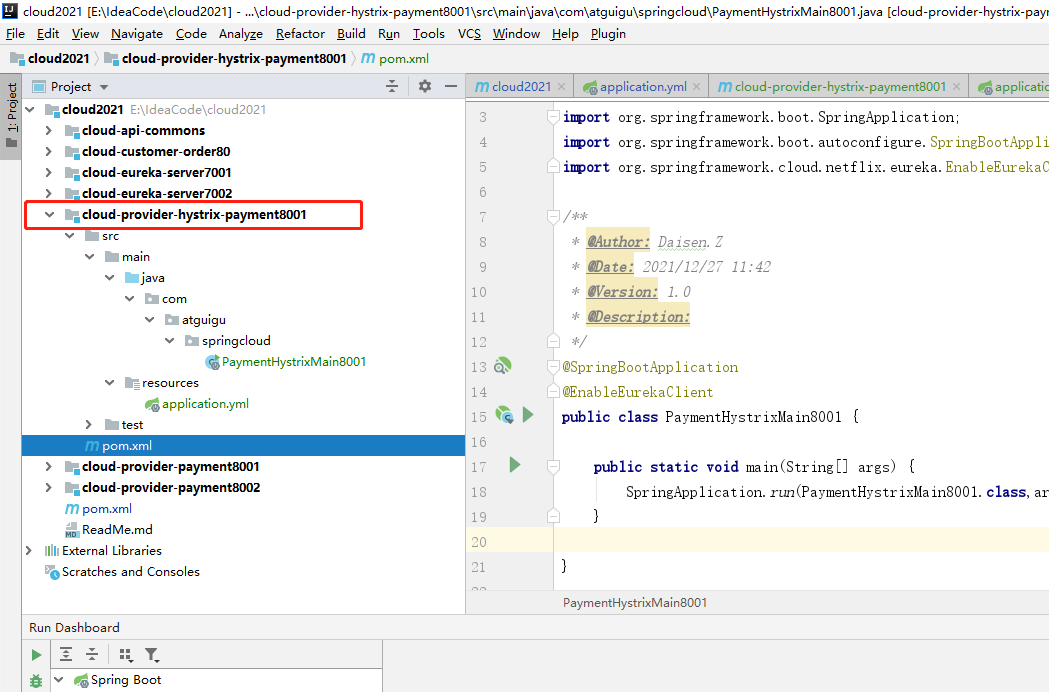Click Expand All icon in Run Dashboard
The width and height of the screenshot is (1049, 692).
coord(66,655)
